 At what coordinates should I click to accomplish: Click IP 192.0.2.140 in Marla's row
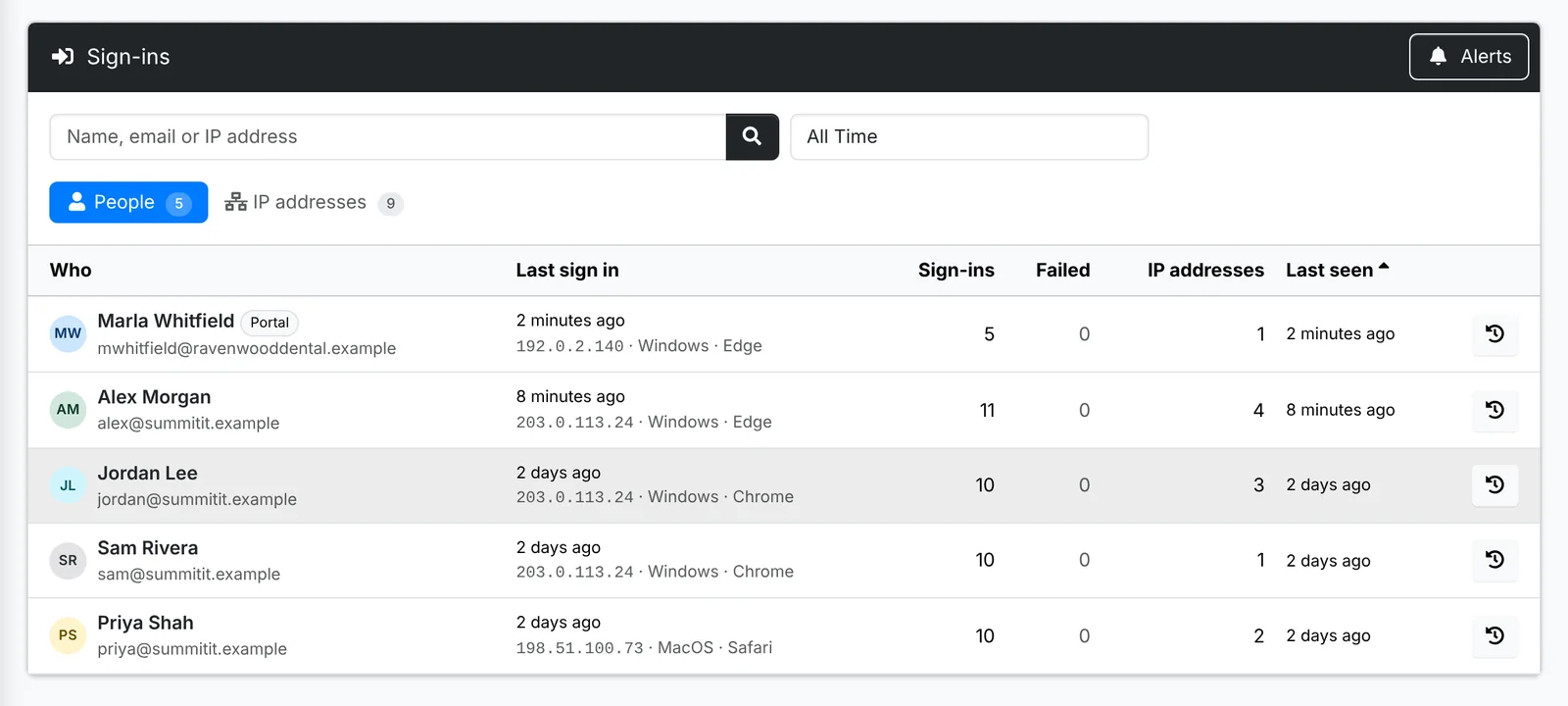[x=570, y=346]
